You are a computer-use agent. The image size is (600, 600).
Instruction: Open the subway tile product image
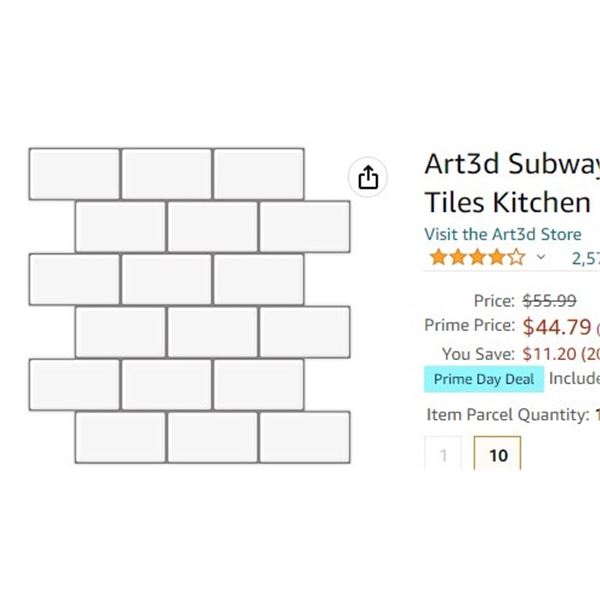pyautogui.click(x=189, y=305)
